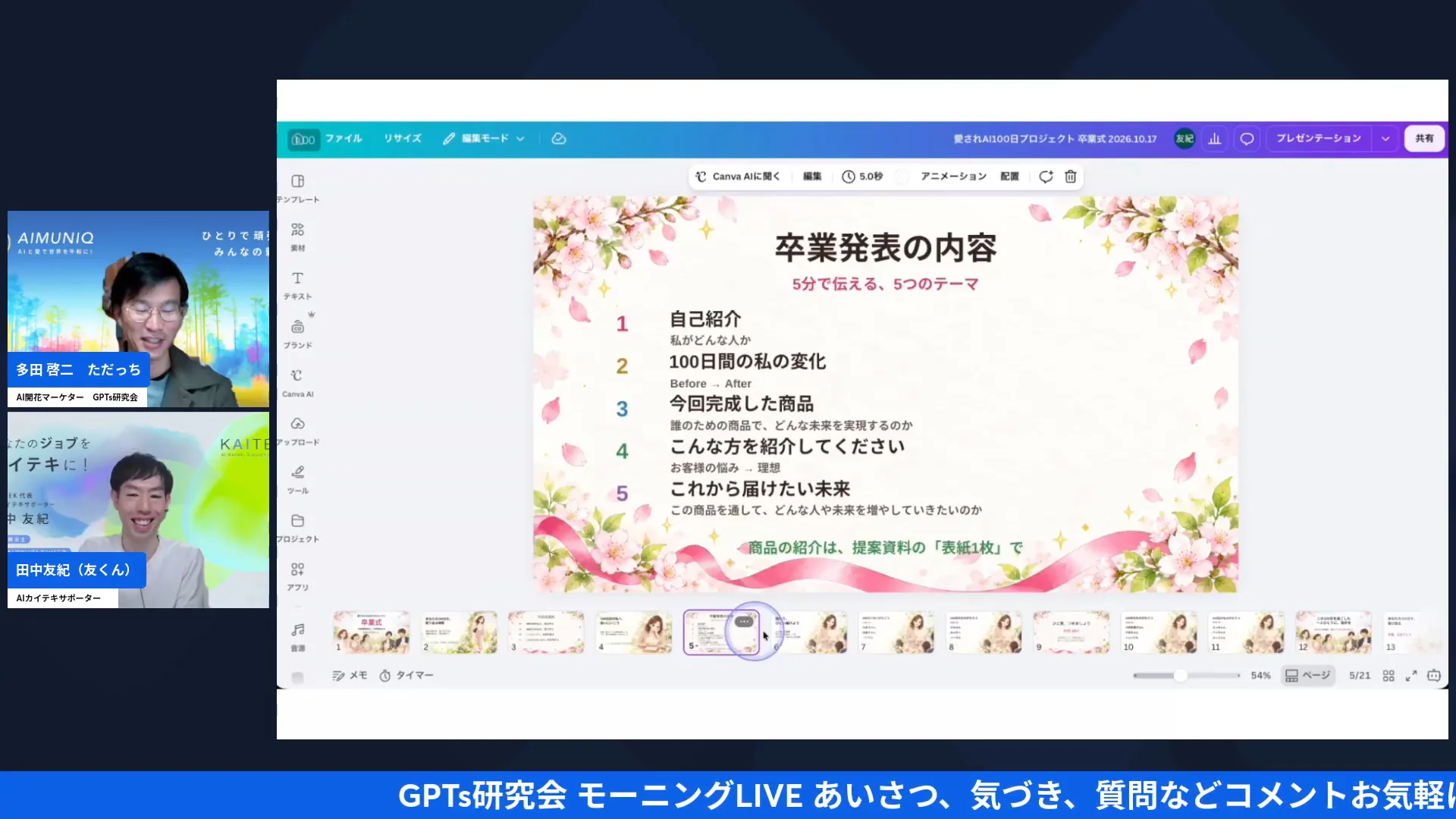
Task: Click the cloud save status icon
Action: tap(559, 139)
